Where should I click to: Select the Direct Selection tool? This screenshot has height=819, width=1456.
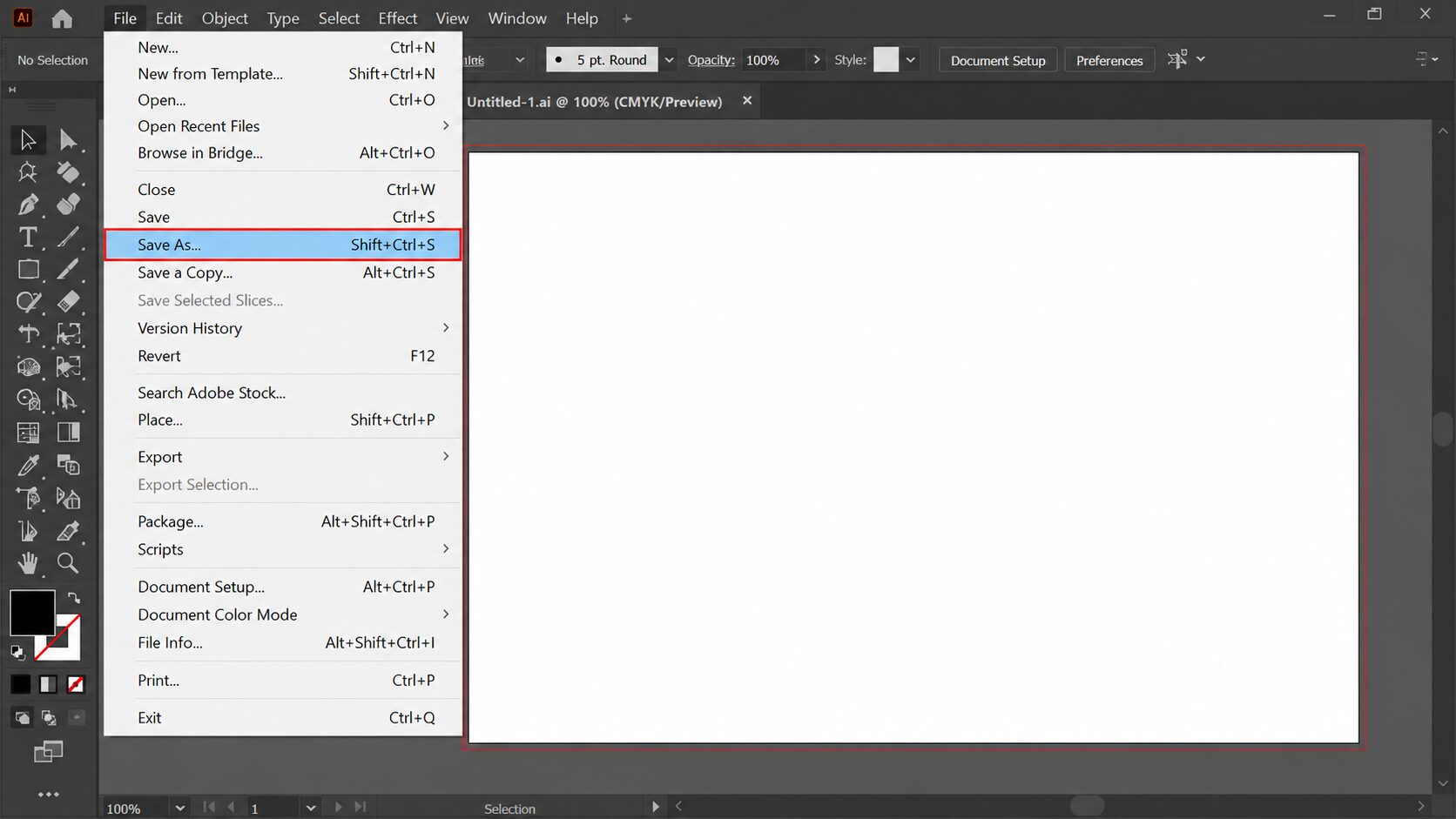pos(68,139)
